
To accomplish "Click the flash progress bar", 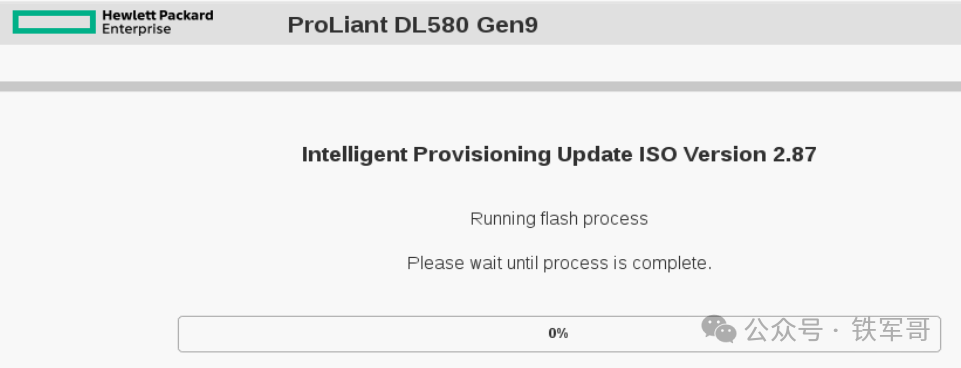I will tap(559, 334).
